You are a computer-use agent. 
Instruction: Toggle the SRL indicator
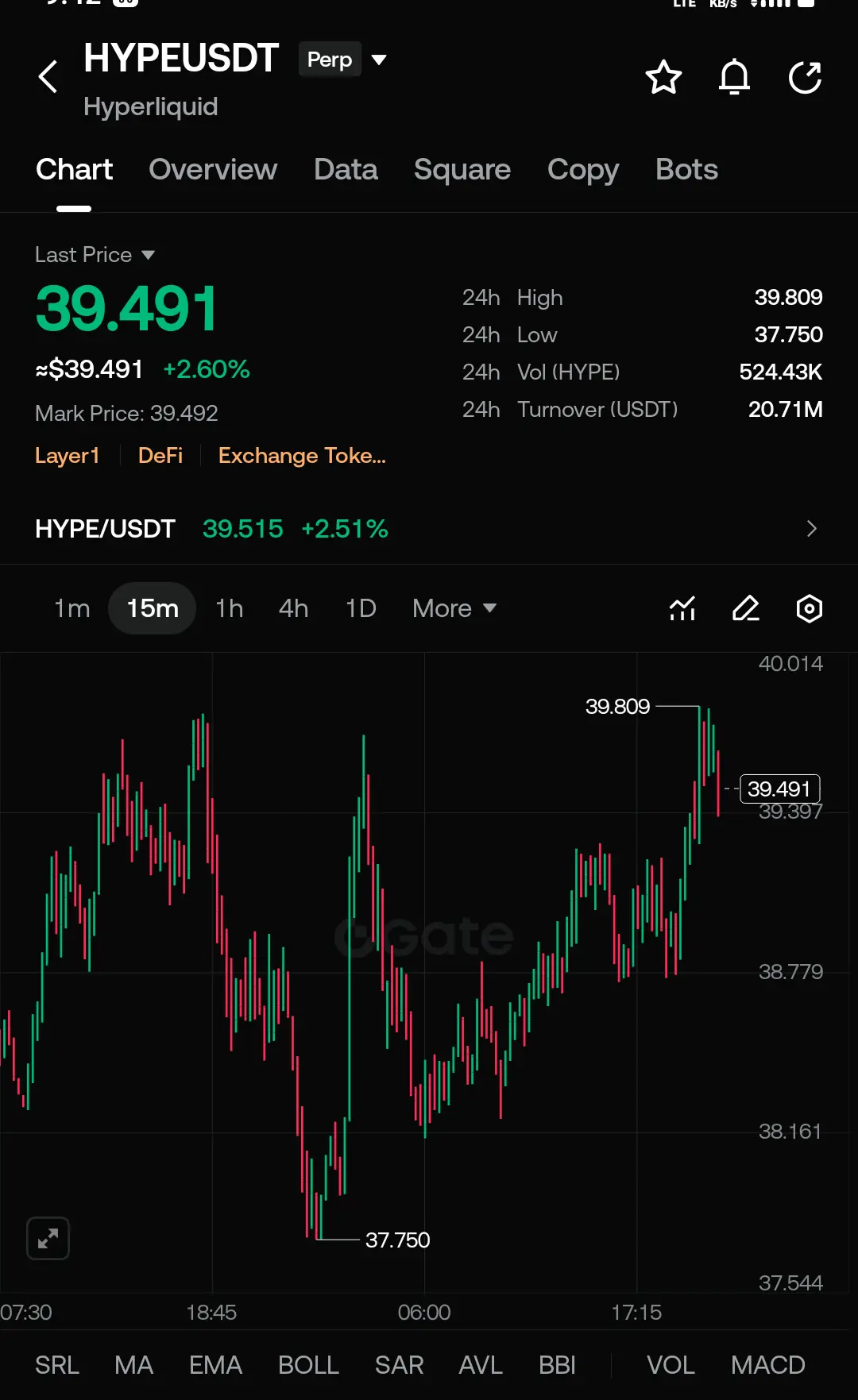pos(57,1365)
